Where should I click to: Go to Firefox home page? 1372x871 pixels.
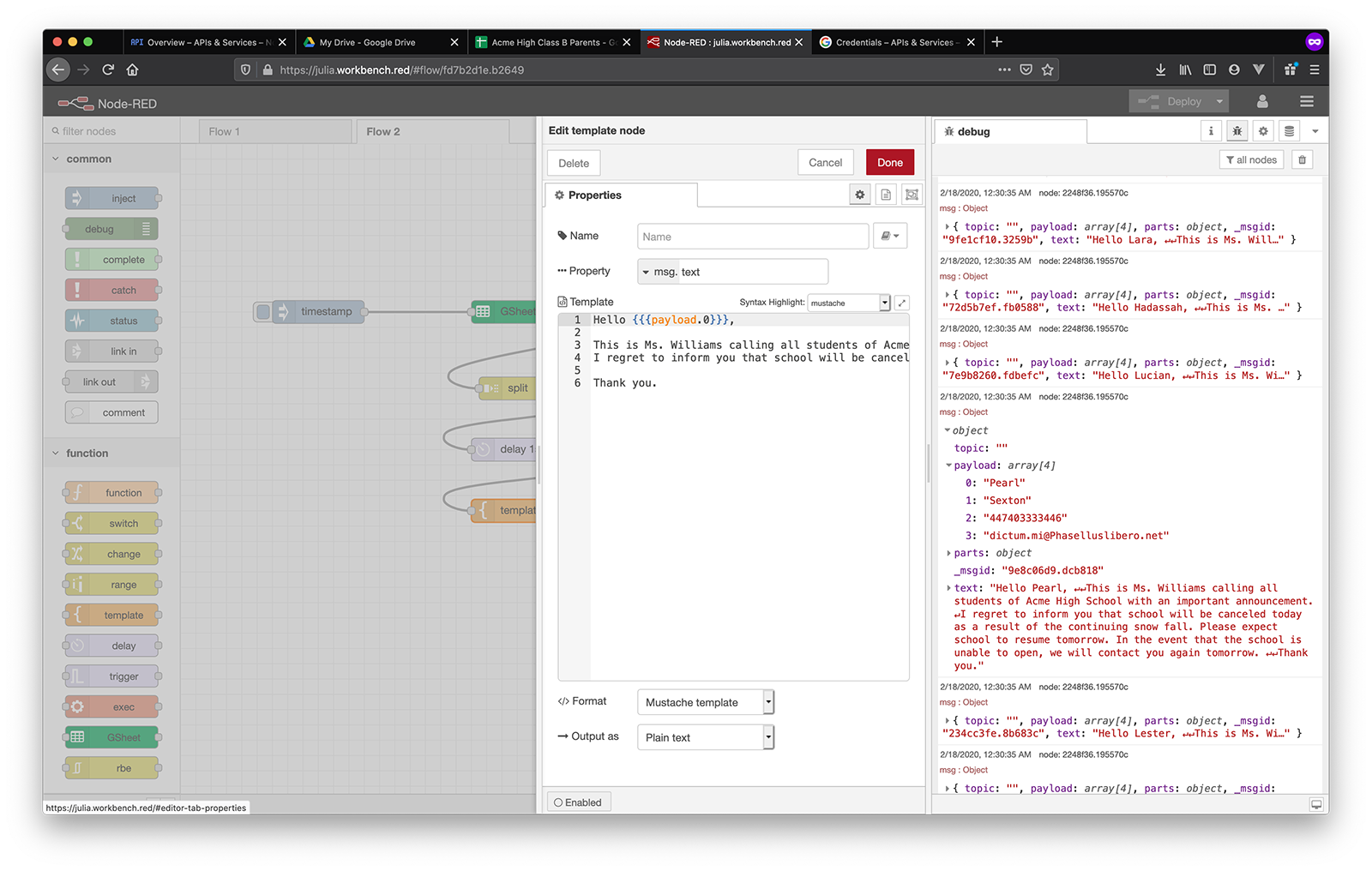pyautogui.click(x=132, y=69)
